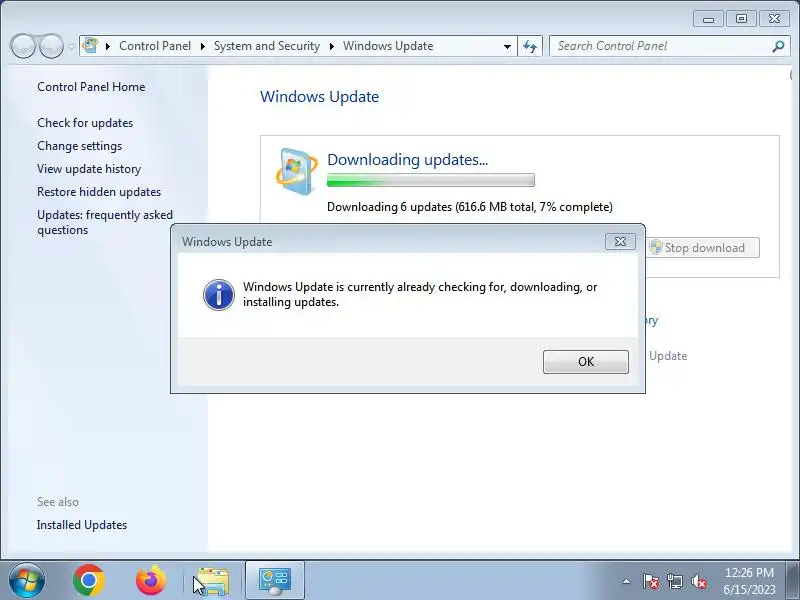This screenshot has height=600, width=800.
Task: Click Downloading 6 updates status text
Action: pos(469,207)
